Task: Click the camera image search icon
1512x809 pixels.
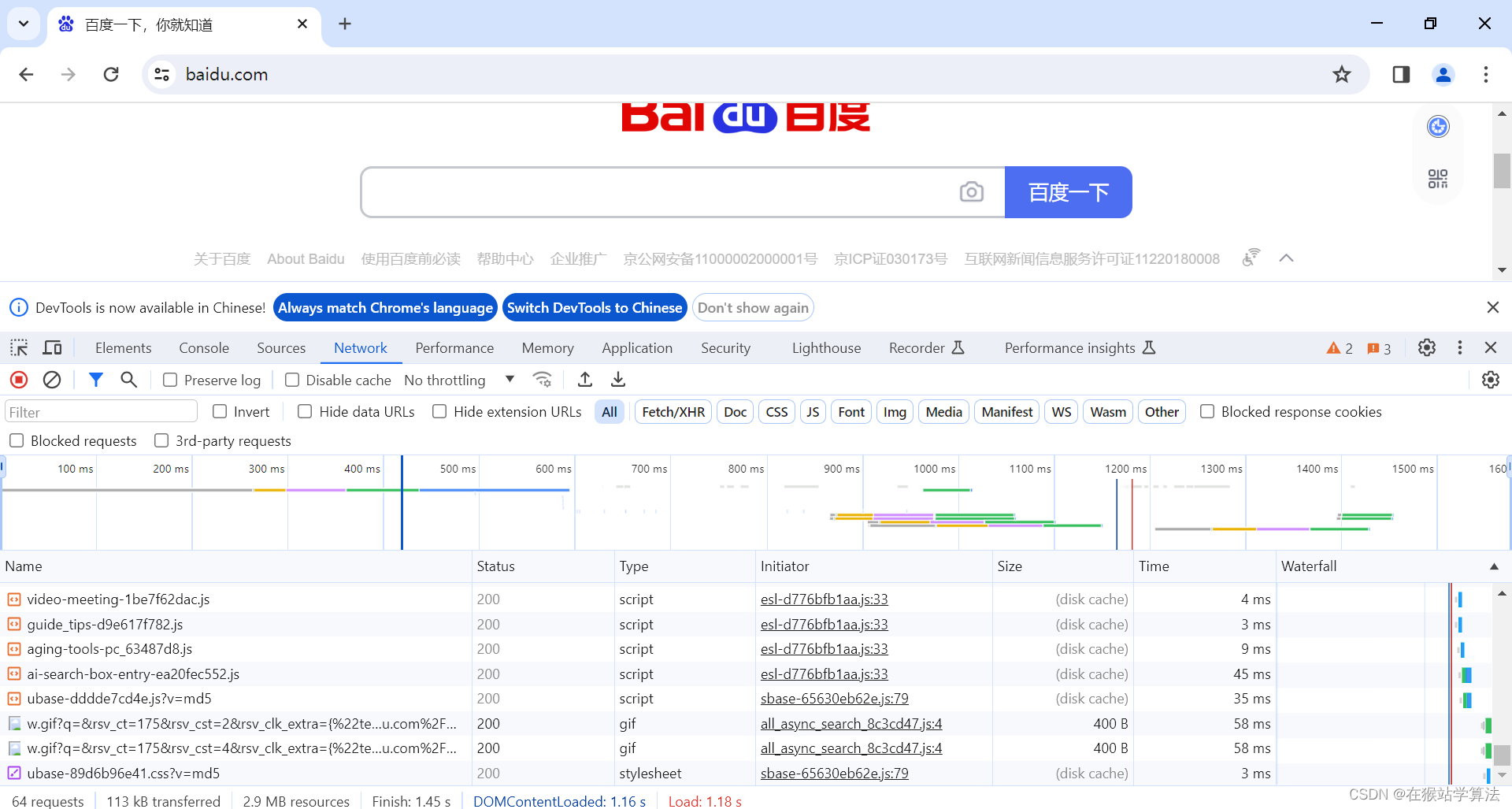Action: pyautogui.click(x=972, y=192)
